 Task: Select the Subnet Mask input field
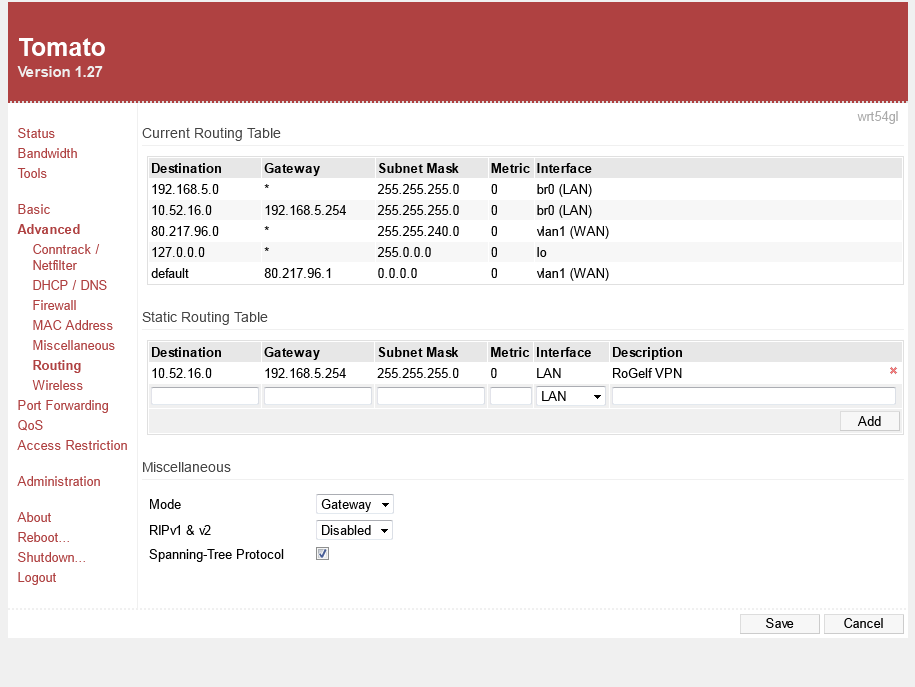(x=431, y=397)
